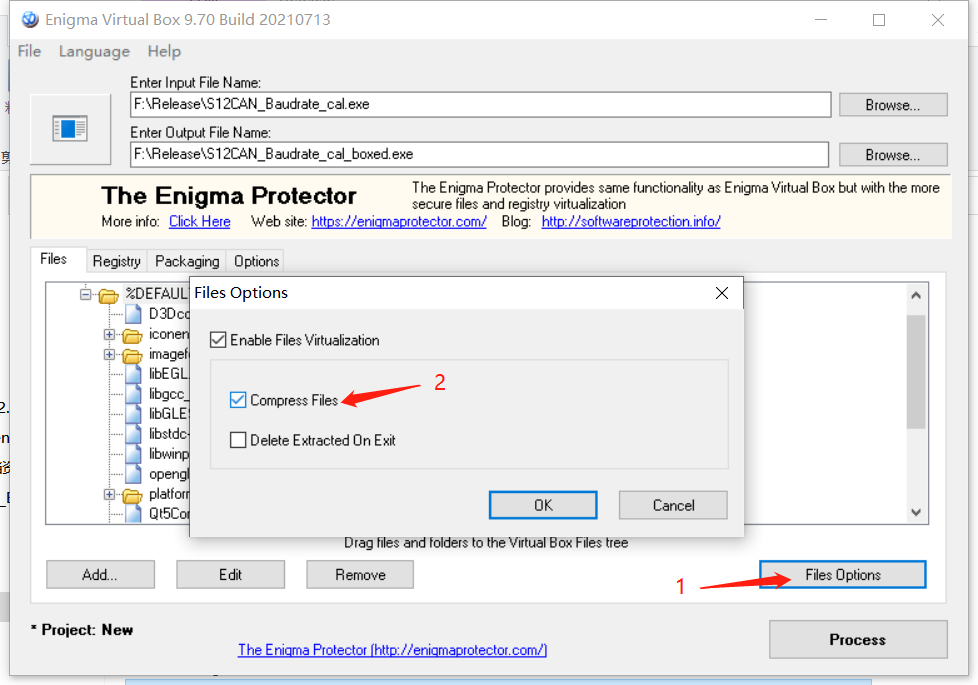Switch to the Packaging tab
Viewport: 978px width, 685px height.
pyautogui.click(x=187, y=261)
